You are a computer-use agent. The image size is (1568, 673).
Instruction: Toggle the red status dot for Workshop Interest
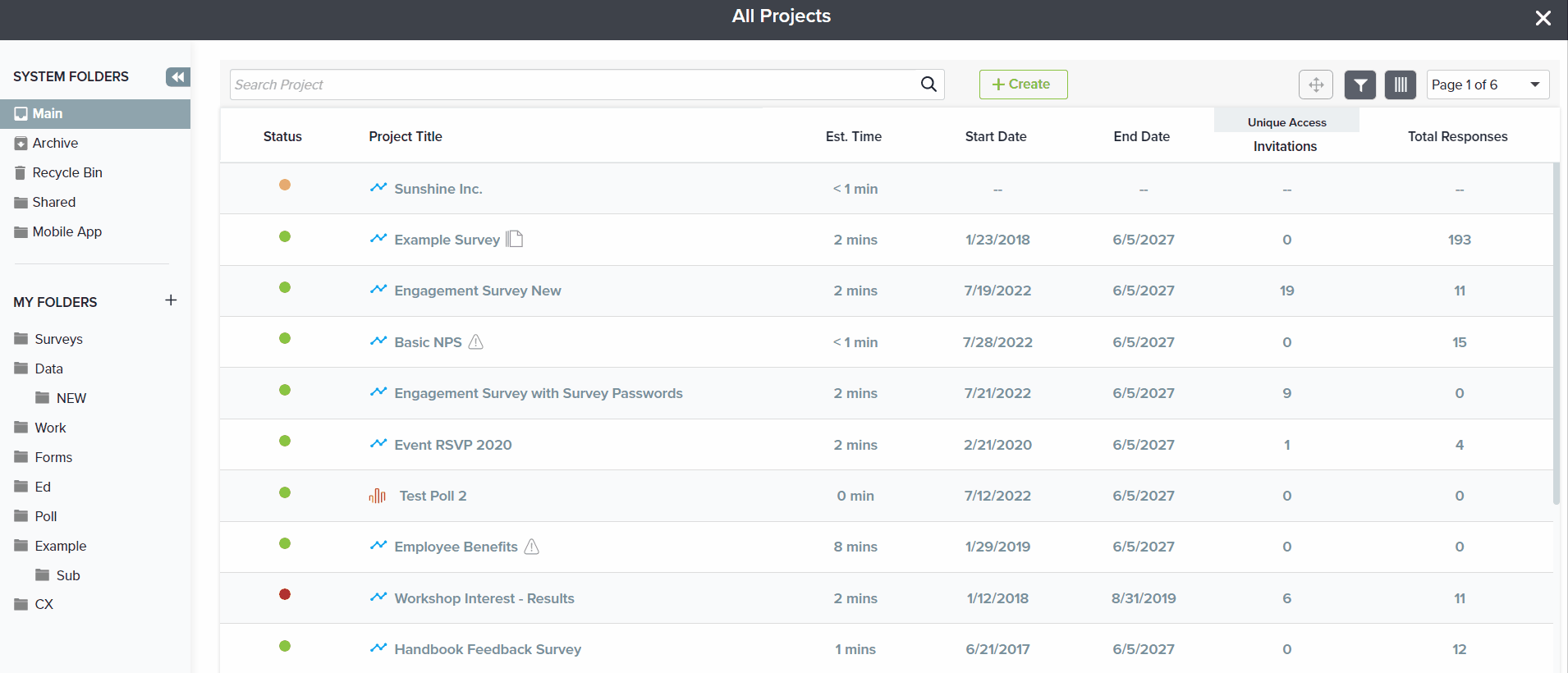pyautogui.click(x=285, y=594)
